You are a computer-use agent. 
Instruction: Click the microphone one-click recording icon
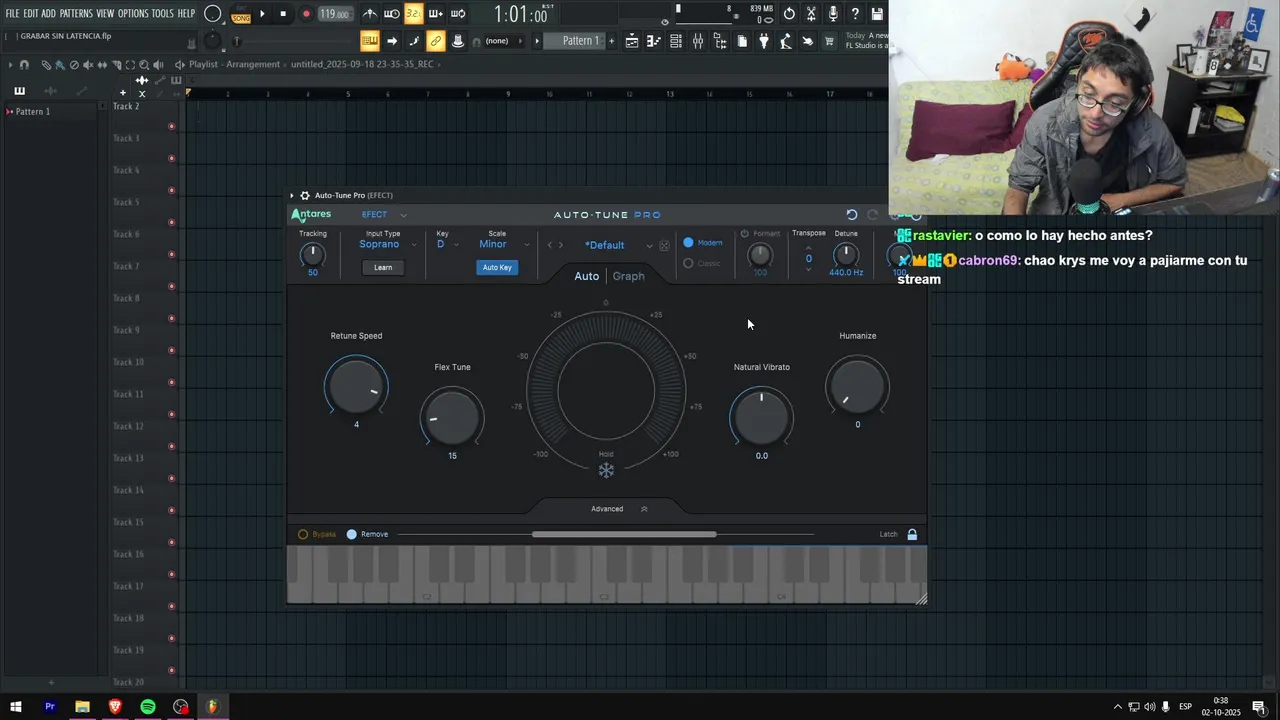(x=833, y=14)
